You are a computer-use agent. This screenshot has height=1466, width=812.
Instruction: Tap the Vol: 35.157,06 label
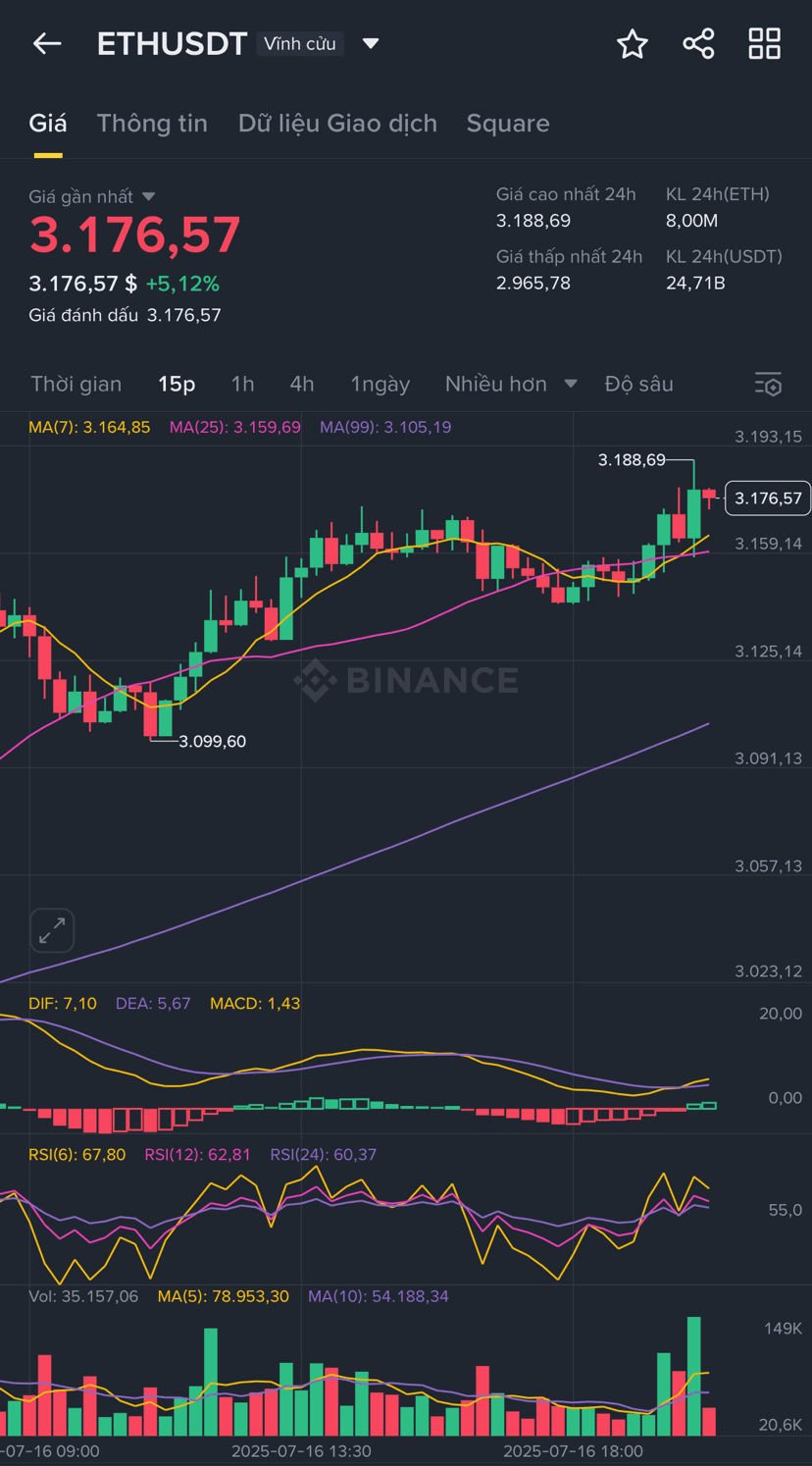coord(83,1296)
